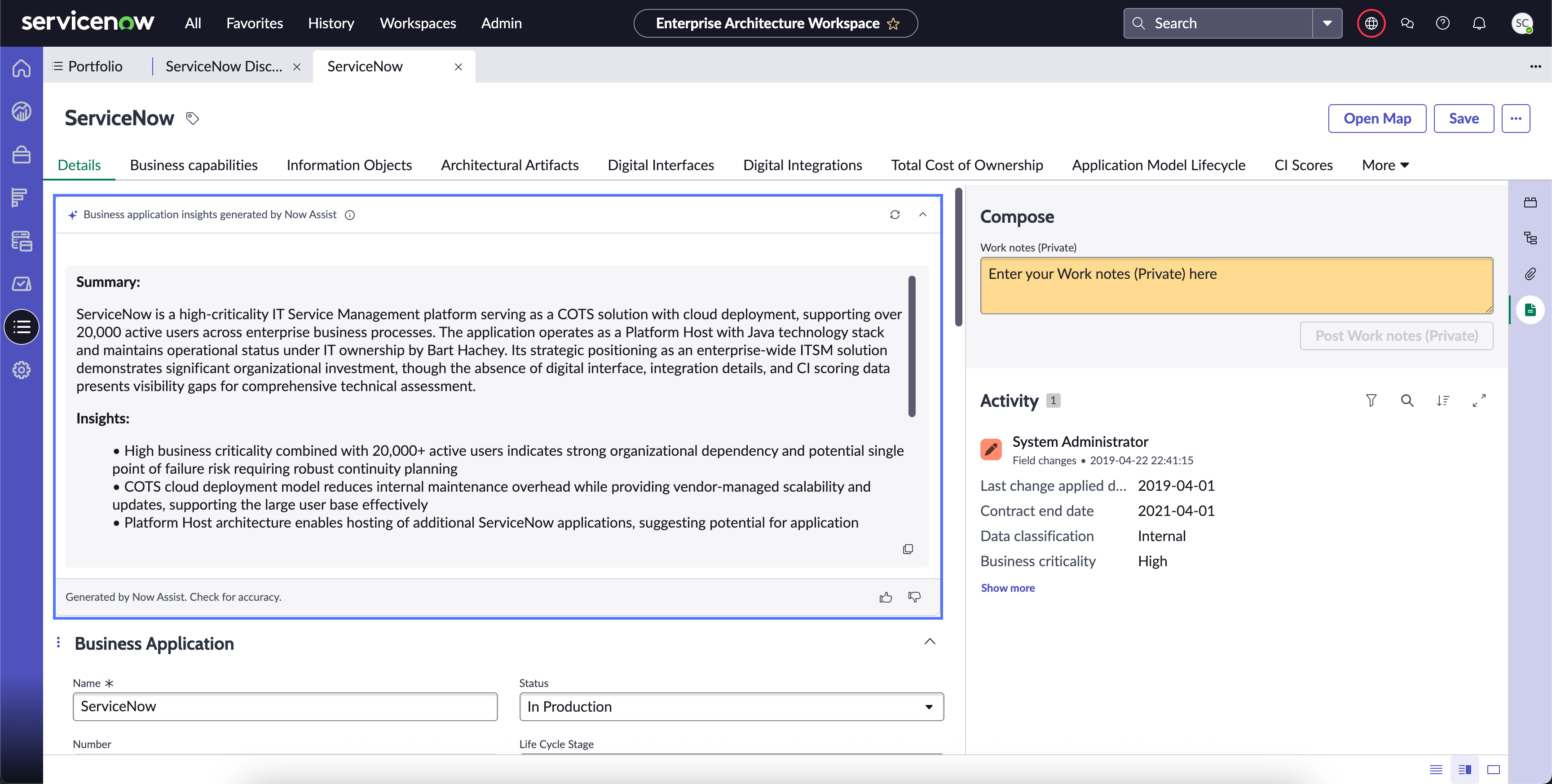
Task: Open the Workspaces menu in header
Action: click(418, 23)
